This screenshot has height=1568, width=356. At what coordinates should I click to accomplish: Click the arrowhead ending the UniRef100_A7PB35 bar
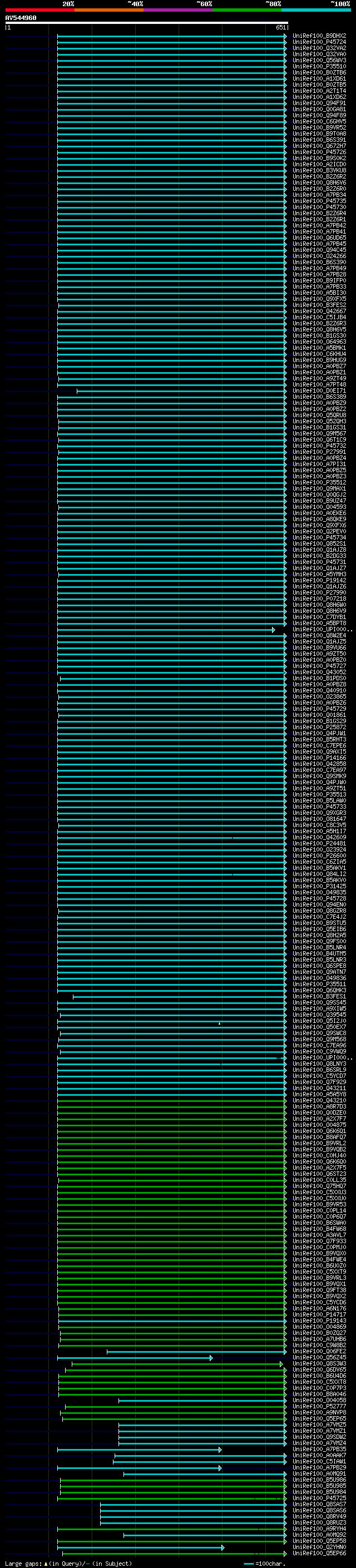click(x=220, y=1450)
